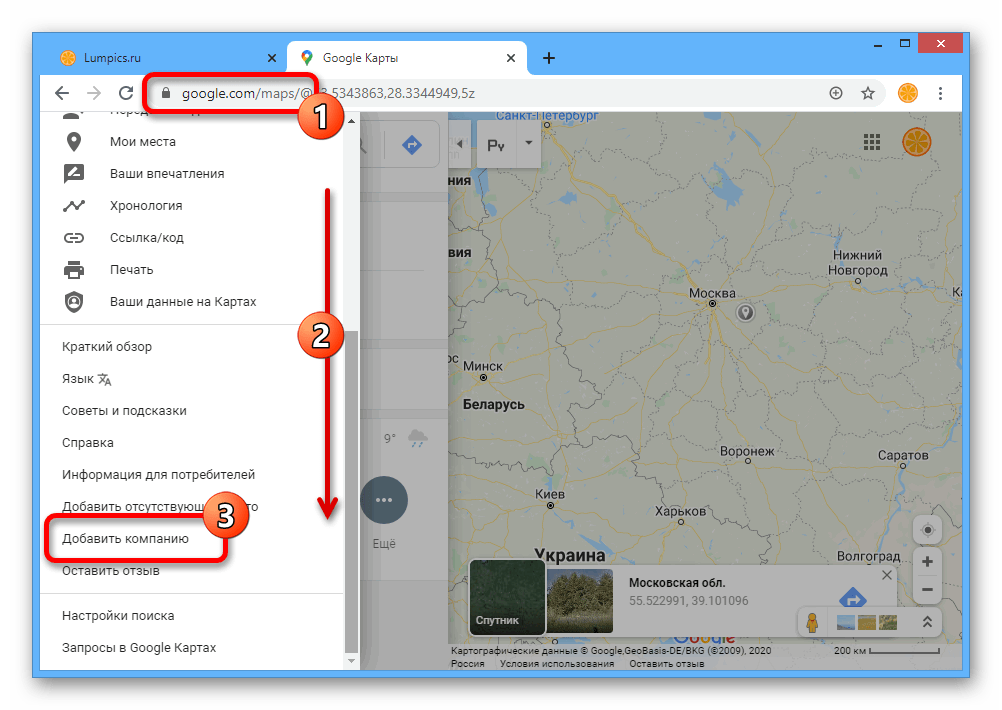Close the Московская обл. info card
Image resolution: width=1002 pixels, height=710 pixels.
pos(887,575)
